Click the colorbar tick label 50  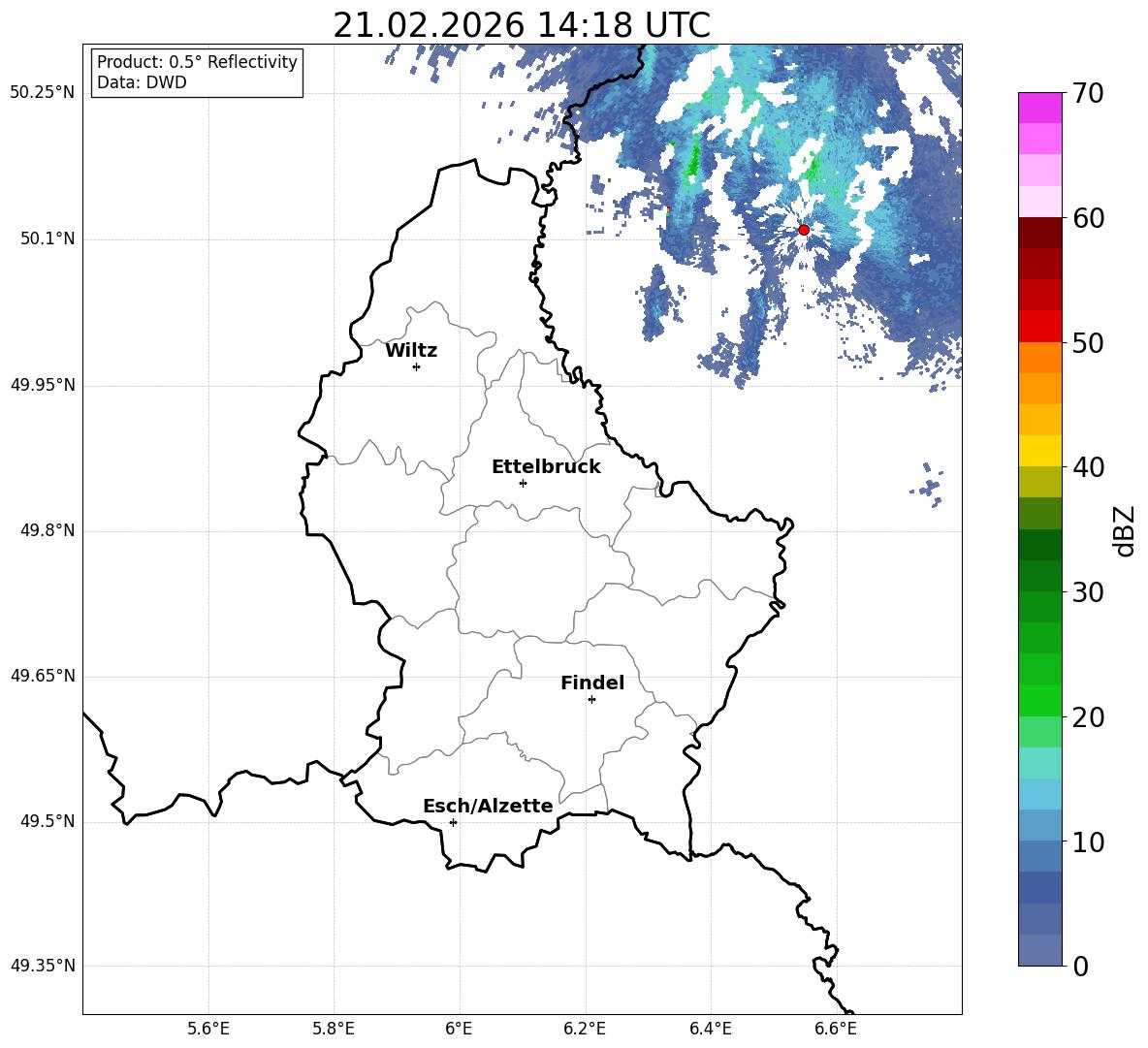(1088, 342)
